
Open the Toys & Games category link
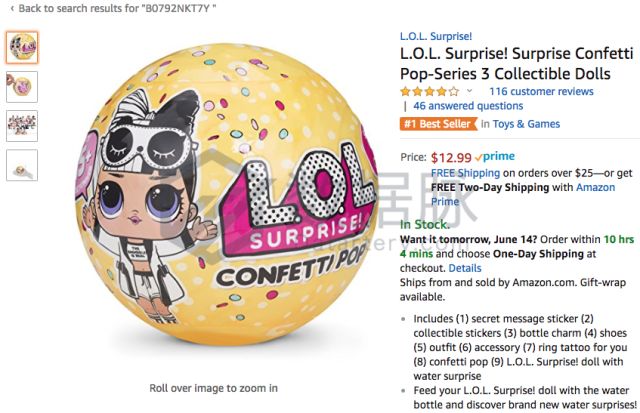click(526, 124)
